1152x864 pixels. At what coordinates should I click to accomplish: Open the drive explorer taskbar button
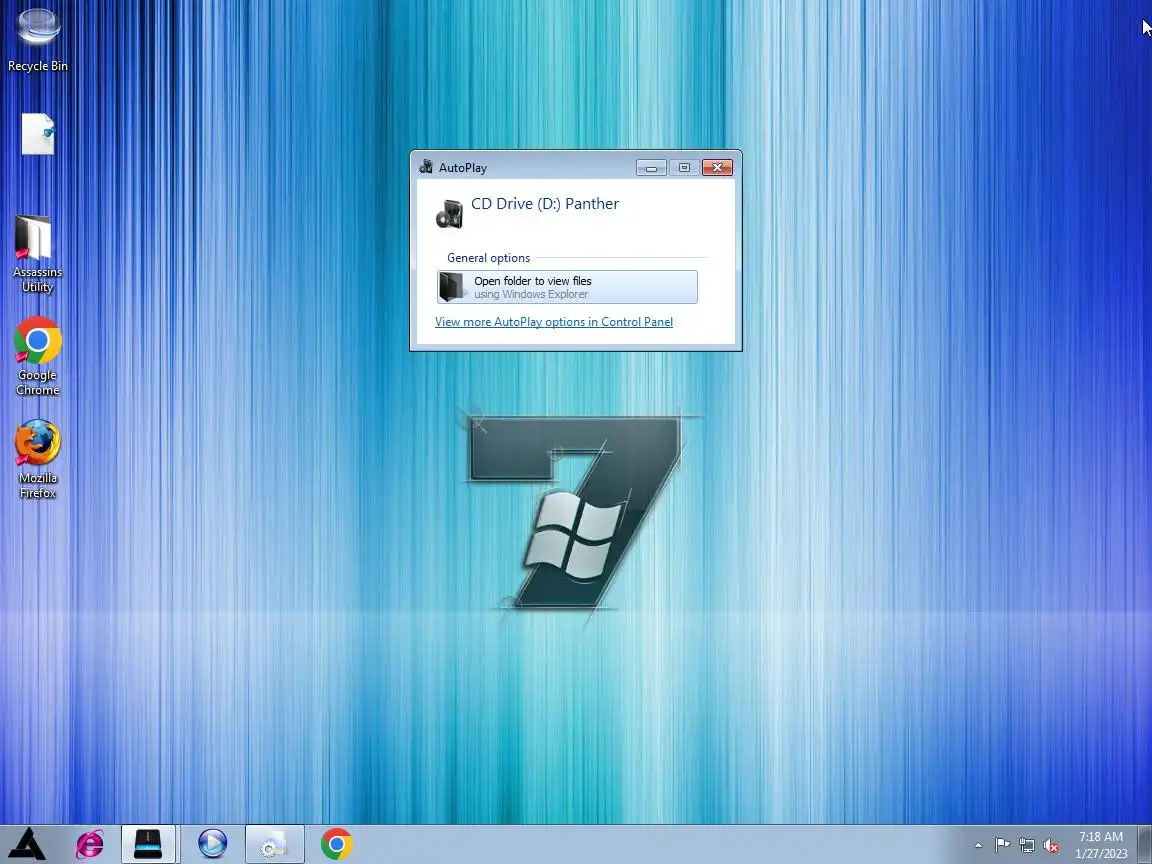click(148, 844)
